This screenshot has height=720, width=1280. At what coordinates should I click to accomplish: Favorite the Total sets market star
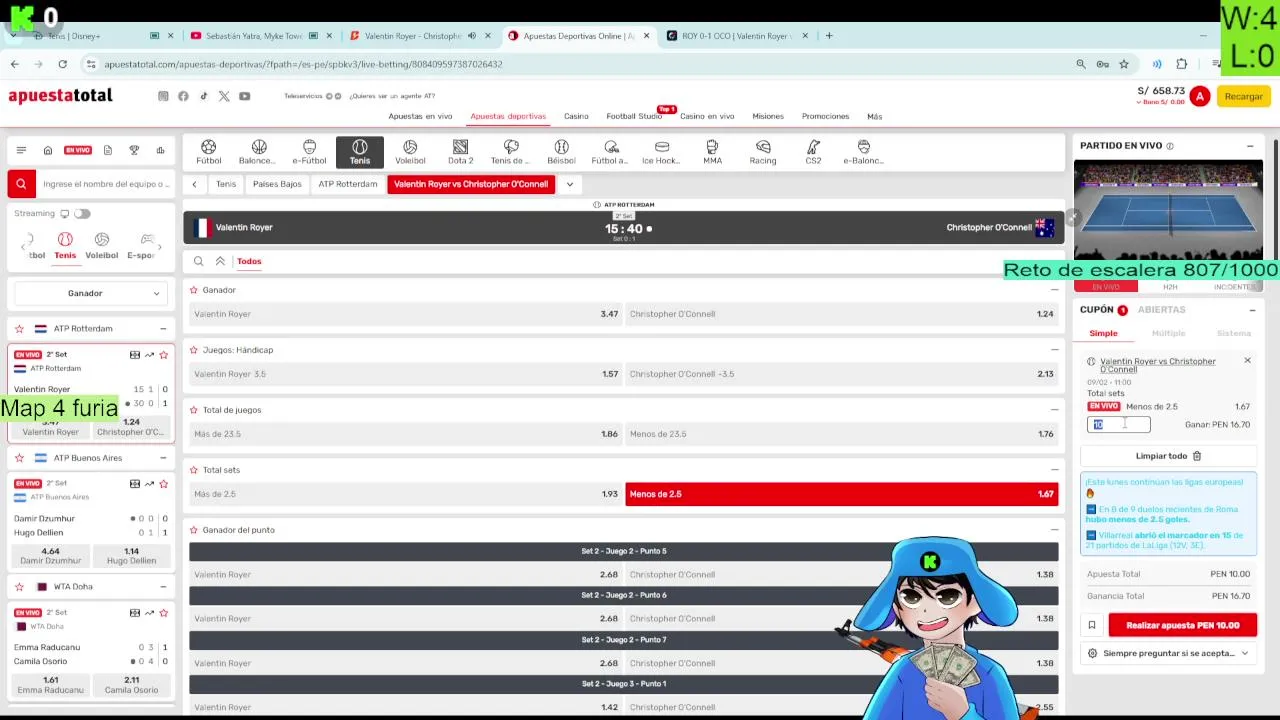194,470
